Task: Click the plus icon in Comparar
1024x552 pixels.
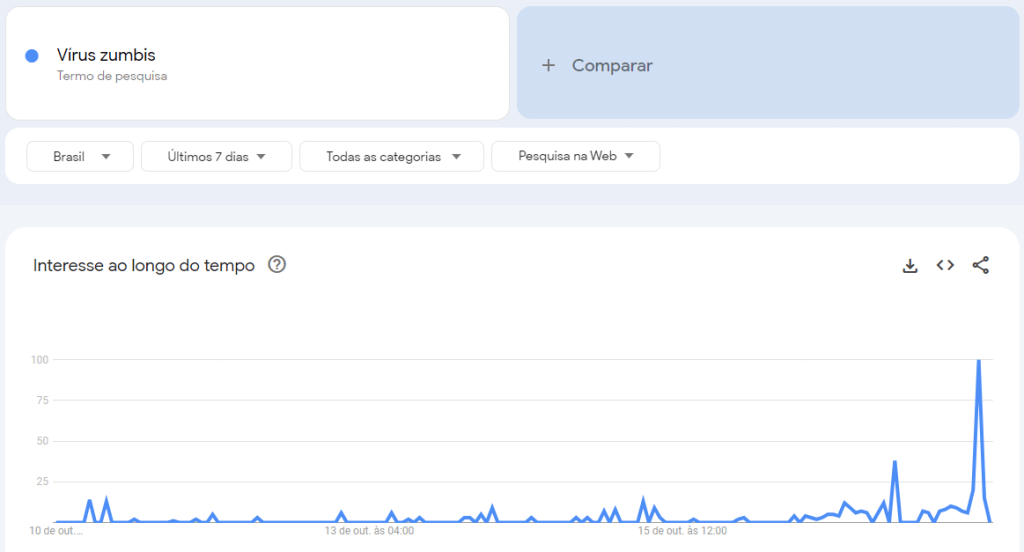Action: point(548,65)
